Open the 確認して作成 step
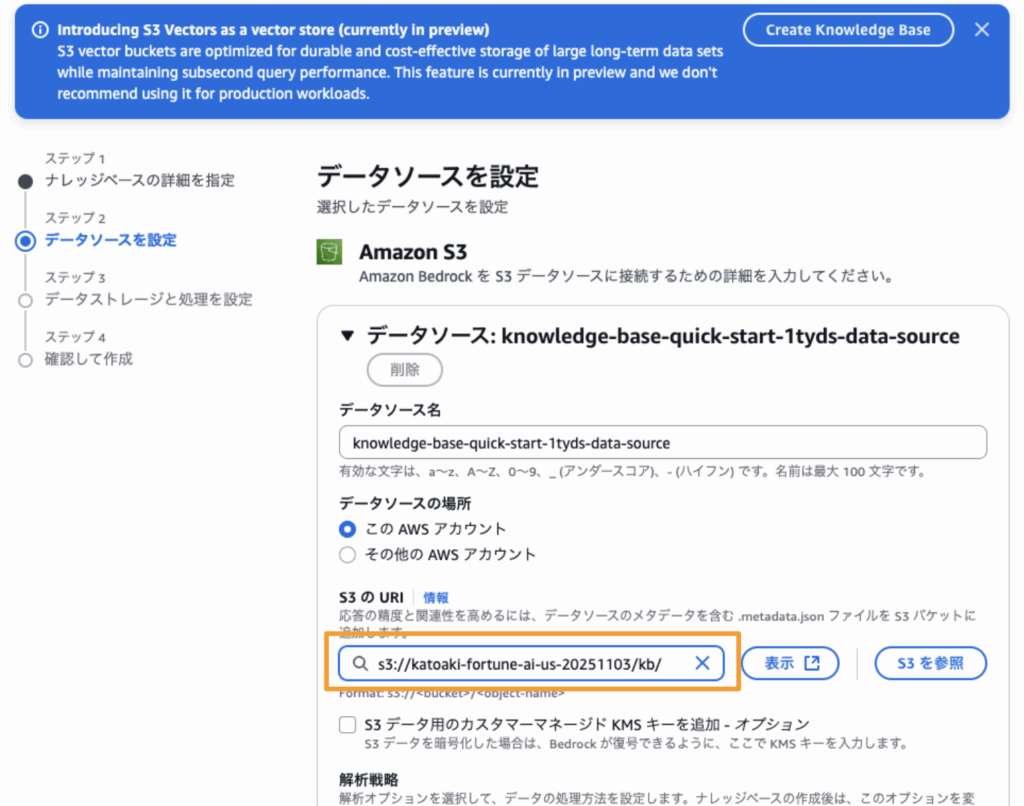This screenshot has height=806, width=1024. (89, 359)
